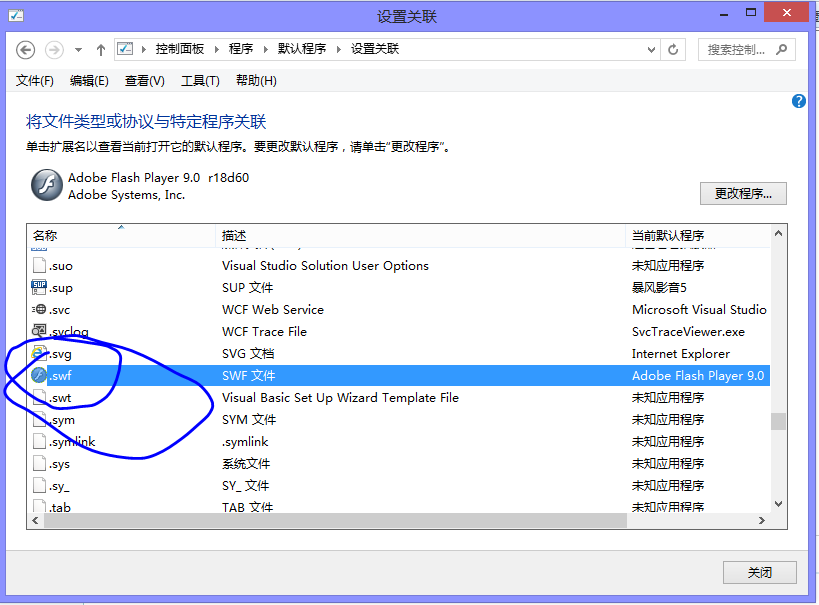Open the 帮助(H) menu
This screenshot has width=819, height=605.
tap(256, 80)
